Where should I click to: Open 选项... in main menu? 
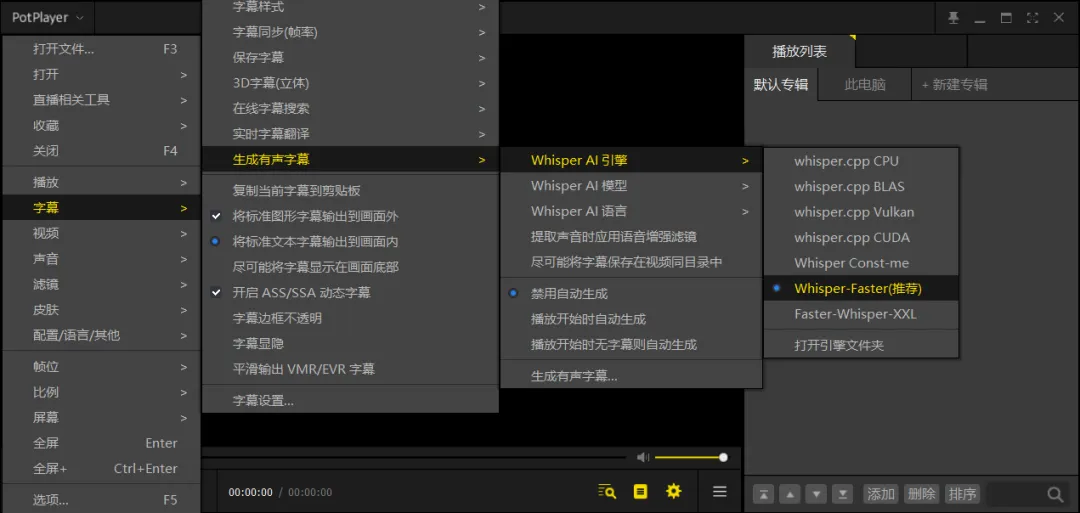[x=101, y=500]
